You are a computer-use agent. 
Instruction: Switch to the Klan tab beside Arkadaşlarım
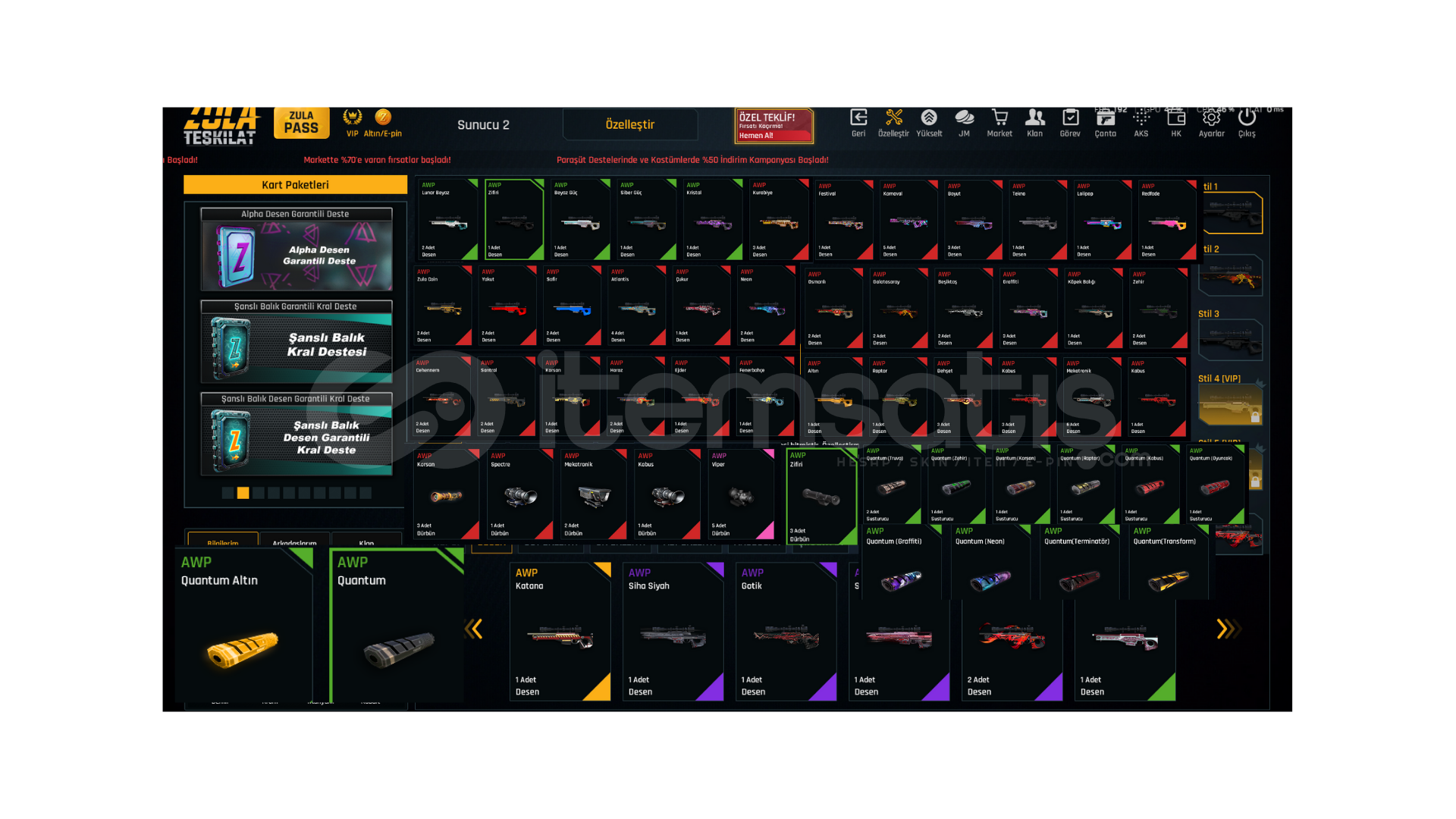[x=366, y=540]
